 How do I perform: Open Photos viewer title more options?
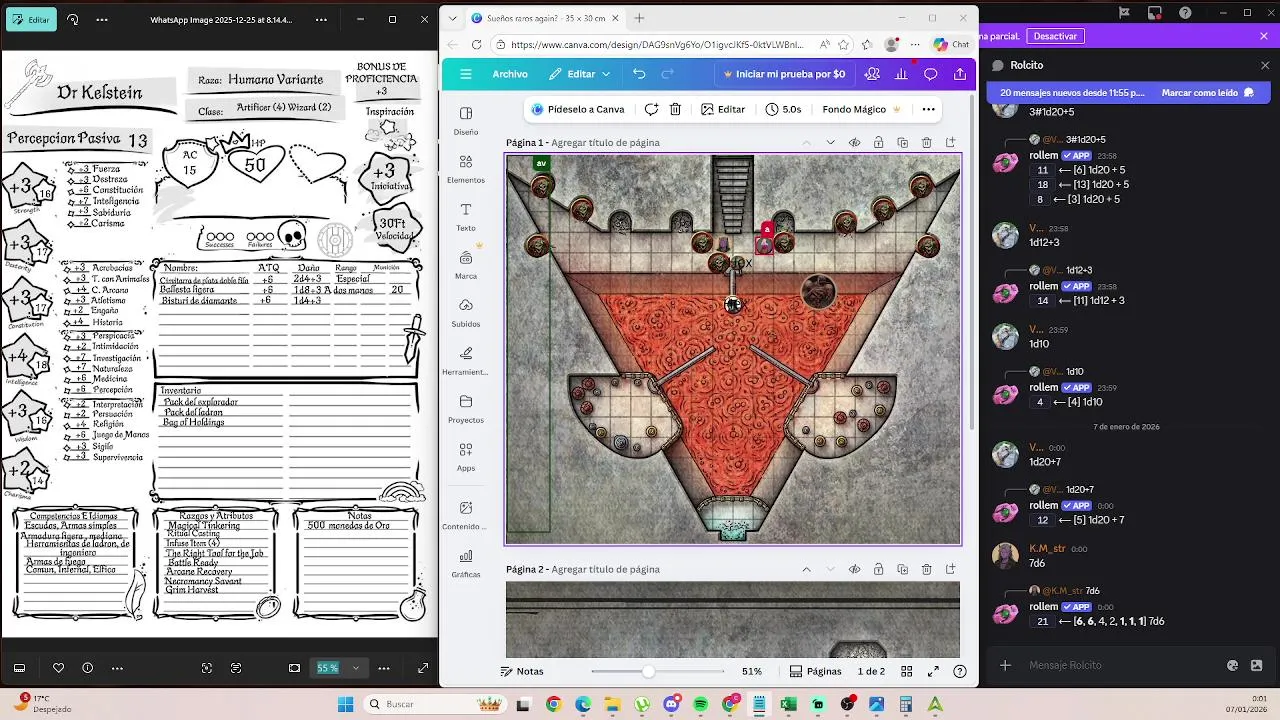[321, 19]
